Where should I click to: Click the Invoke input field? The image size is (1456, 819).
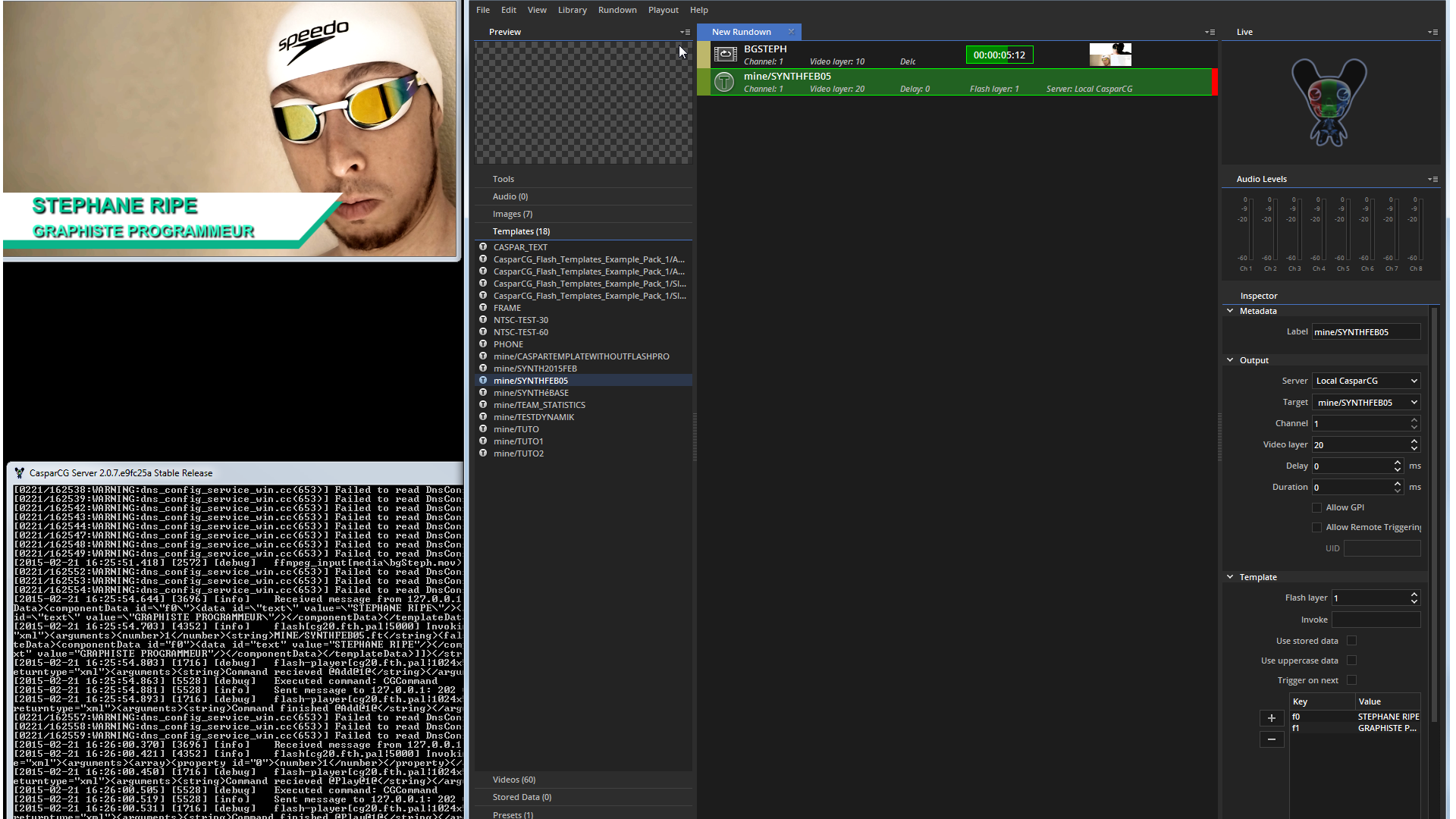pos(1376,620)
